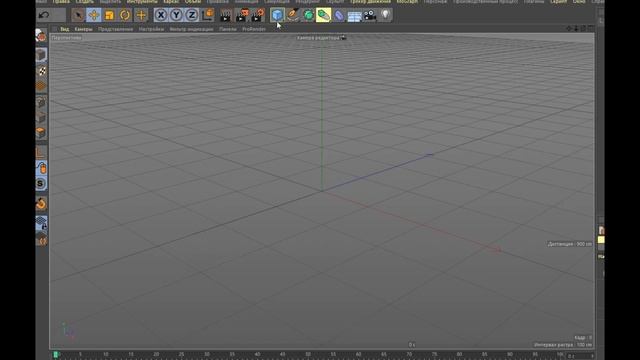The width and height of the screenshot is (640, 360).
Task: Switch the coordinate system icon
Action: point(208,16)
